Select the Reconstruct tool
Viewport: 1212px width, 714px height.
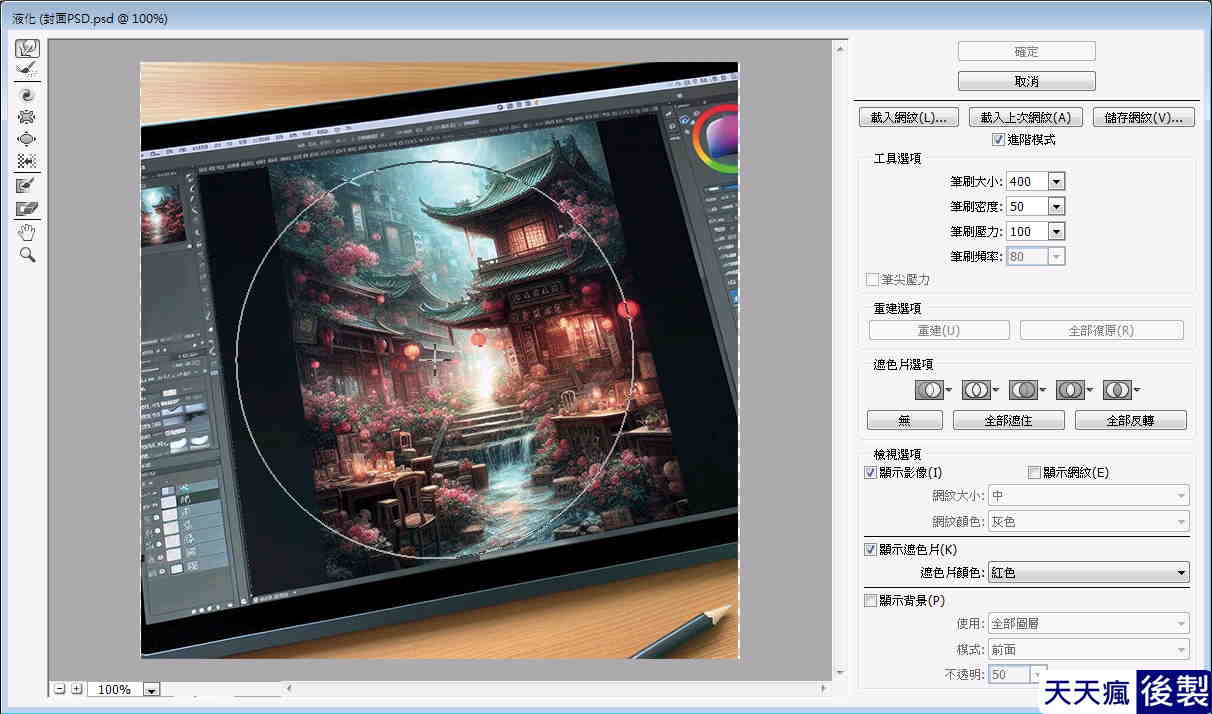(28, 69)
